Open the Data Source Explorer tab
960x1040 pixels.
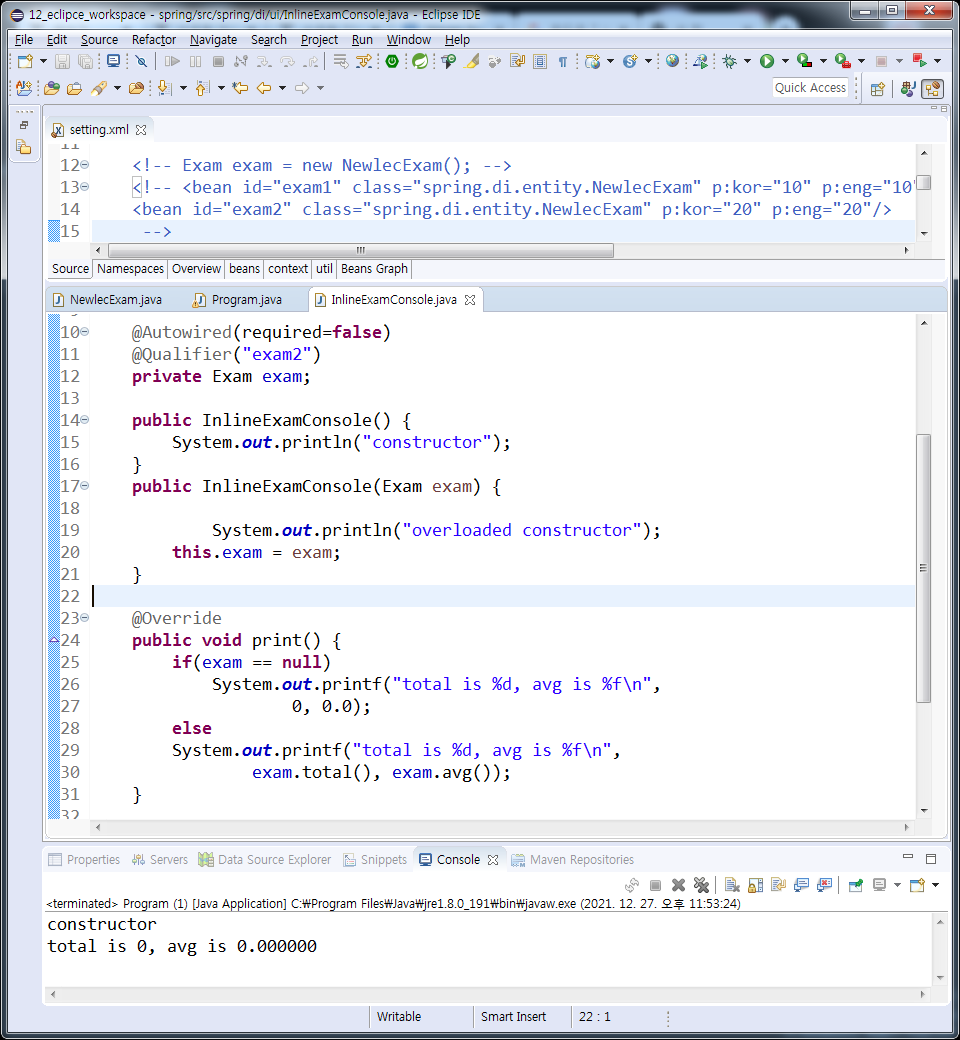(265, 860)
